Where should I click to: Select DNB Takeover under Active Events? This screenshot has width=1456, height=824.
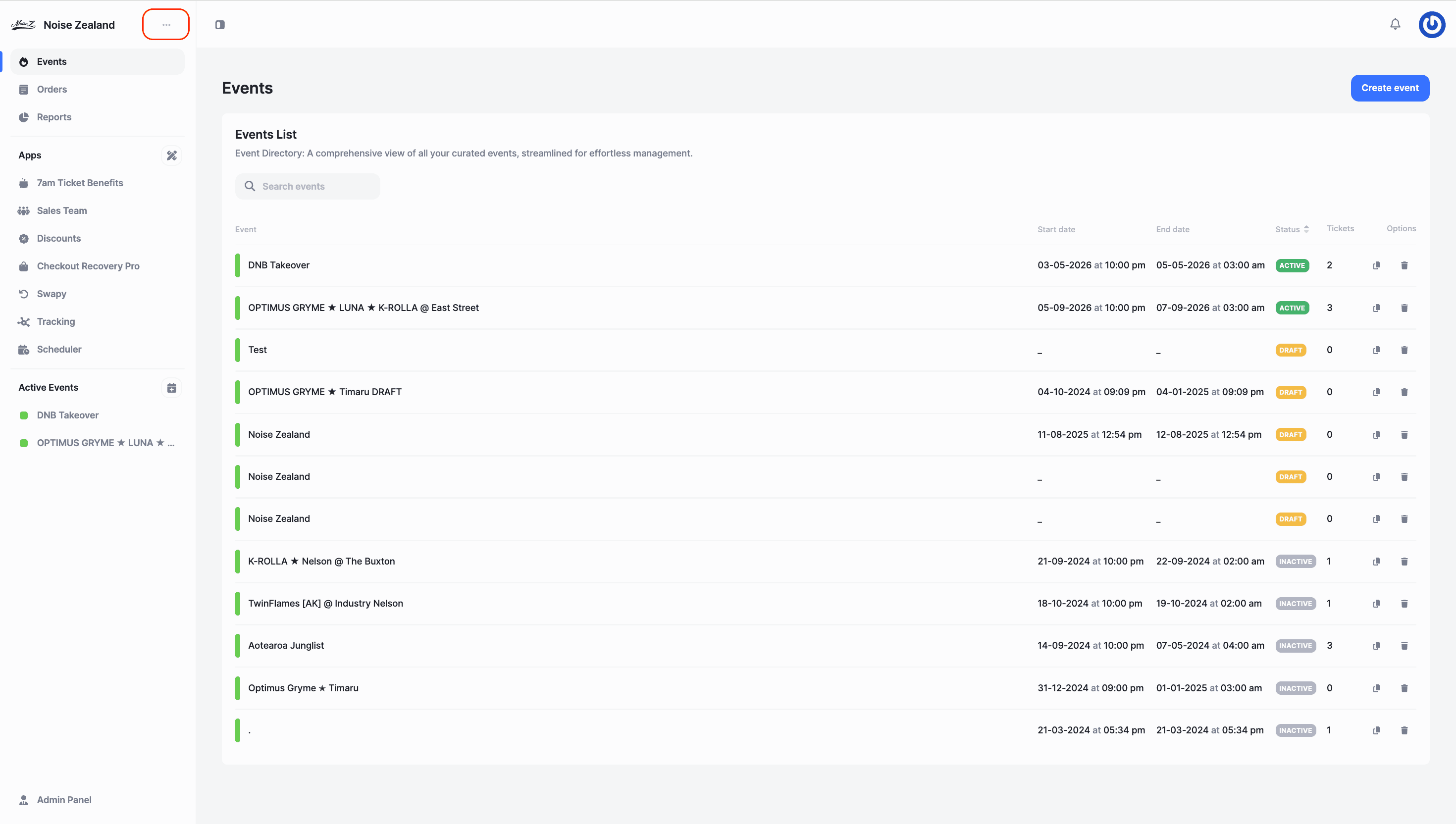(x=67, y=415)
